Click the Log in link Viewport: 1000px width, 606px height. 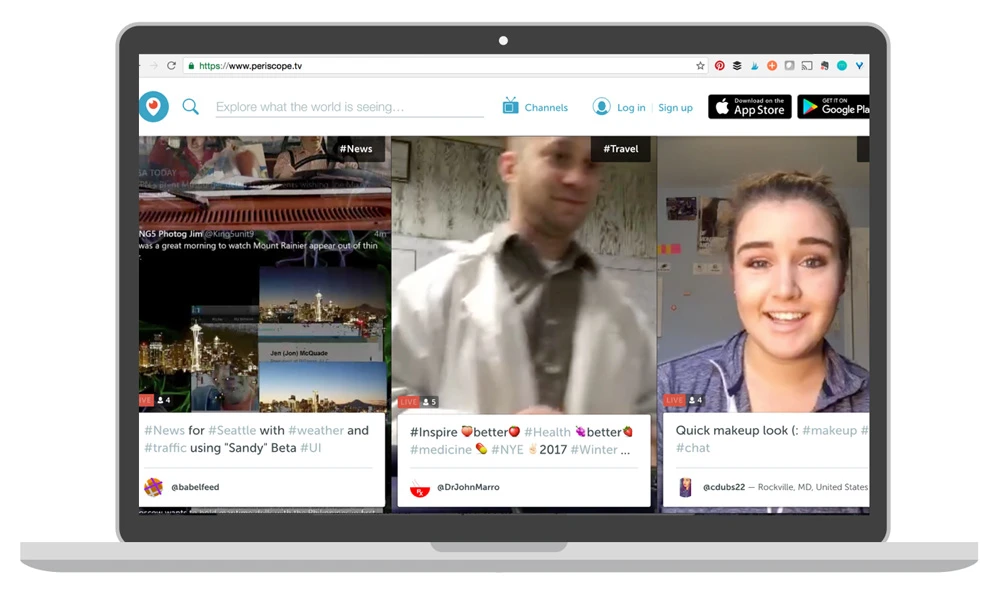[x=631, y=108]
